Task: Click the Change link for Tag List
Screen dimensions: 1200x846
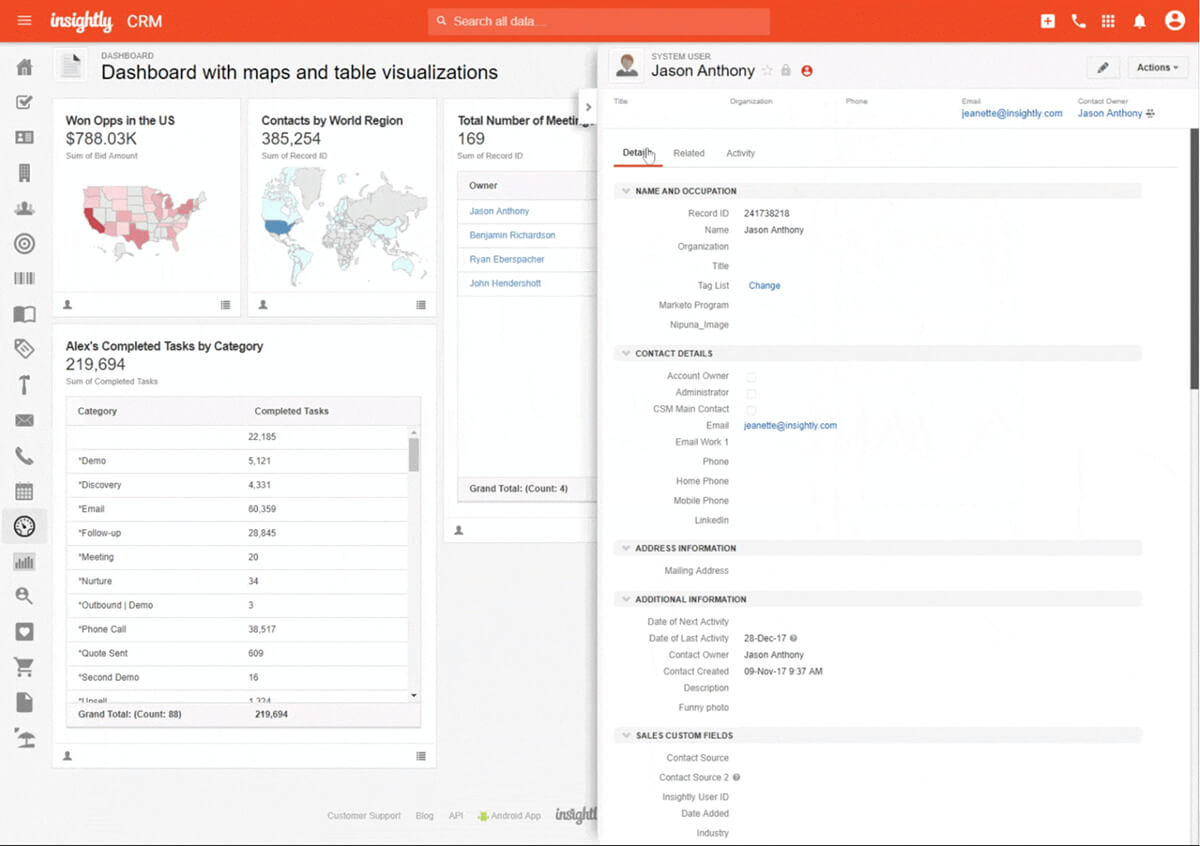Action: [x=764, y=286]
